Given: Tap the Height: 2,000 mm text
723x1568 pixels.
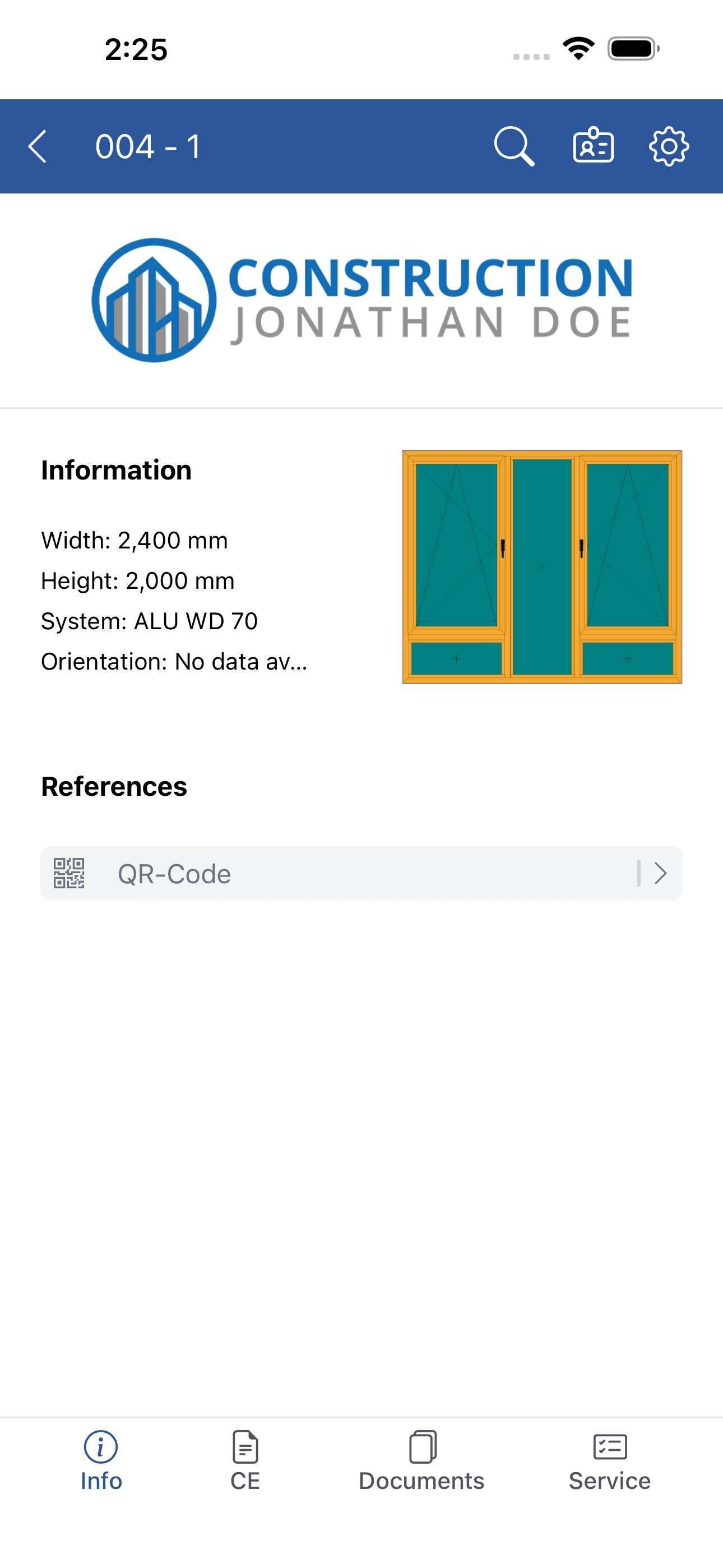Looking at the screenshot, I should (137, 580).
